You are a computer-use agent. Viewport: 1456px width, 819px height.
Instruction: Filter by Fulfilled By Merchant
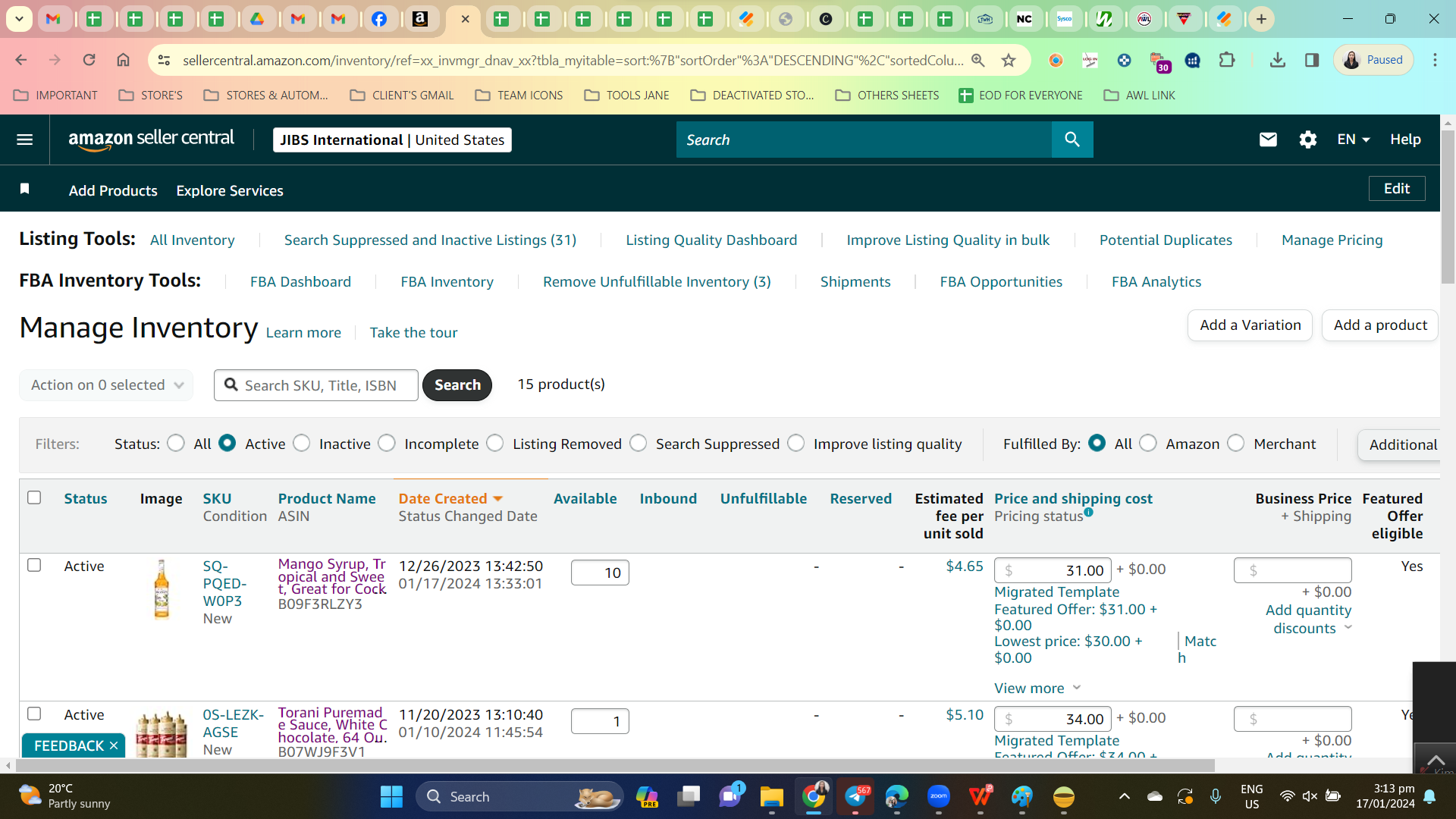click(1236, 443)
